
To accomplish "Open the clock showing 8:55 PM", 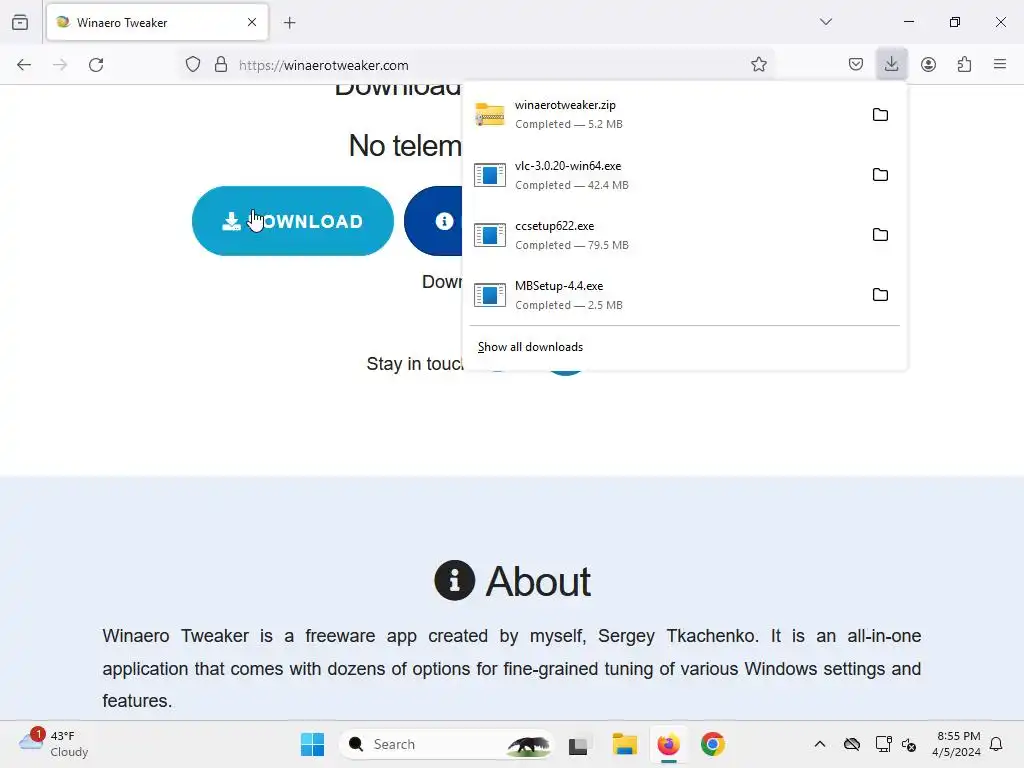I will (957, 744).
